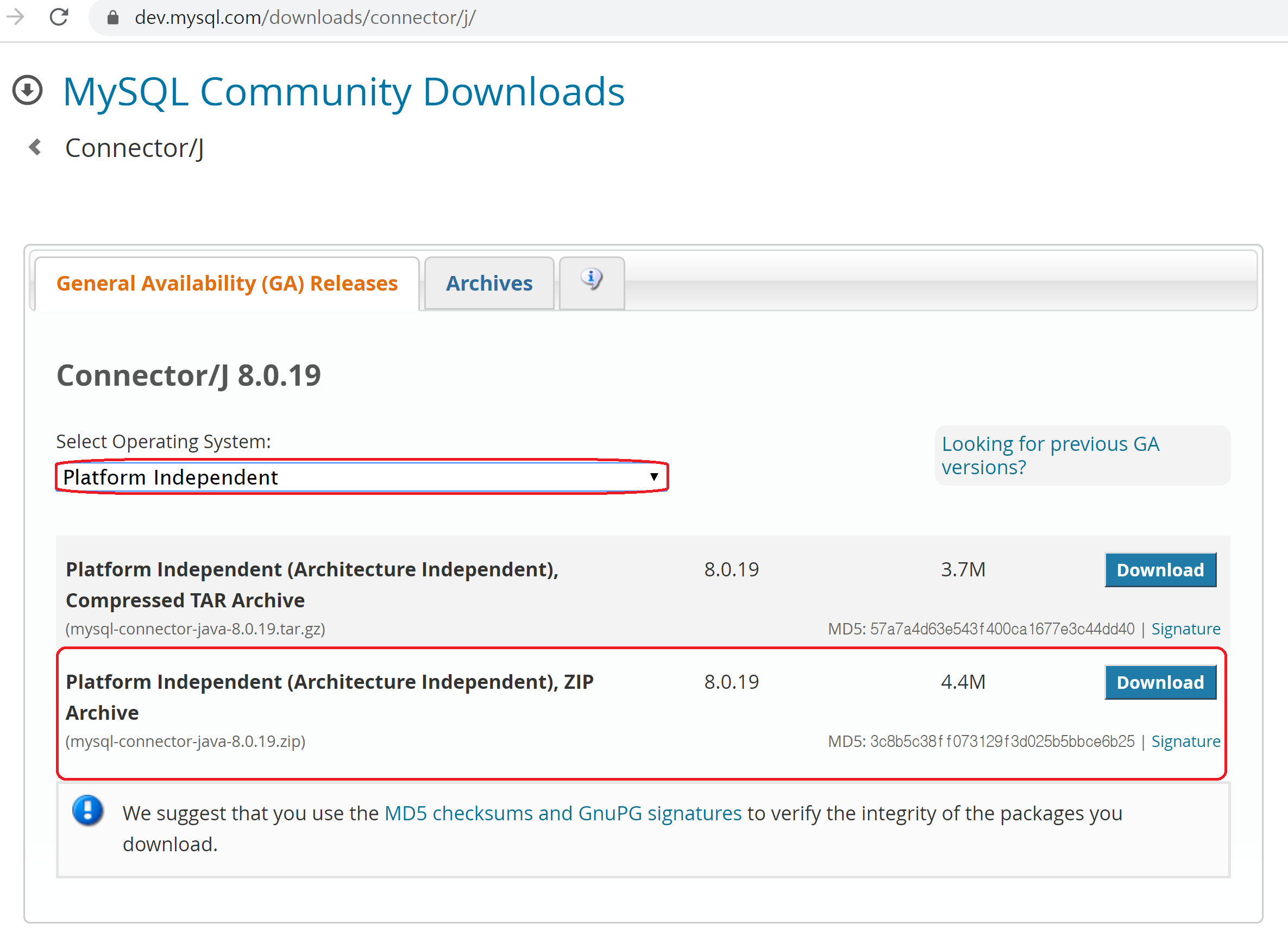
Task: Click the browser forward arrow
Action: (x=15, y=17)
